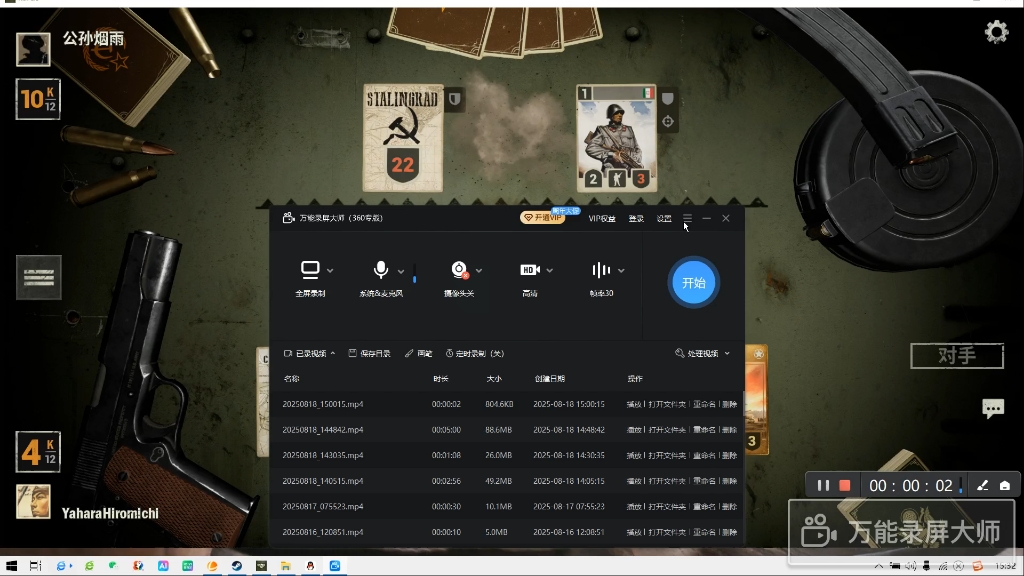This screenshot has height=576, width=1024.
Task: Adjust the microphone volume level bar
Action: [x=415, y=274]
